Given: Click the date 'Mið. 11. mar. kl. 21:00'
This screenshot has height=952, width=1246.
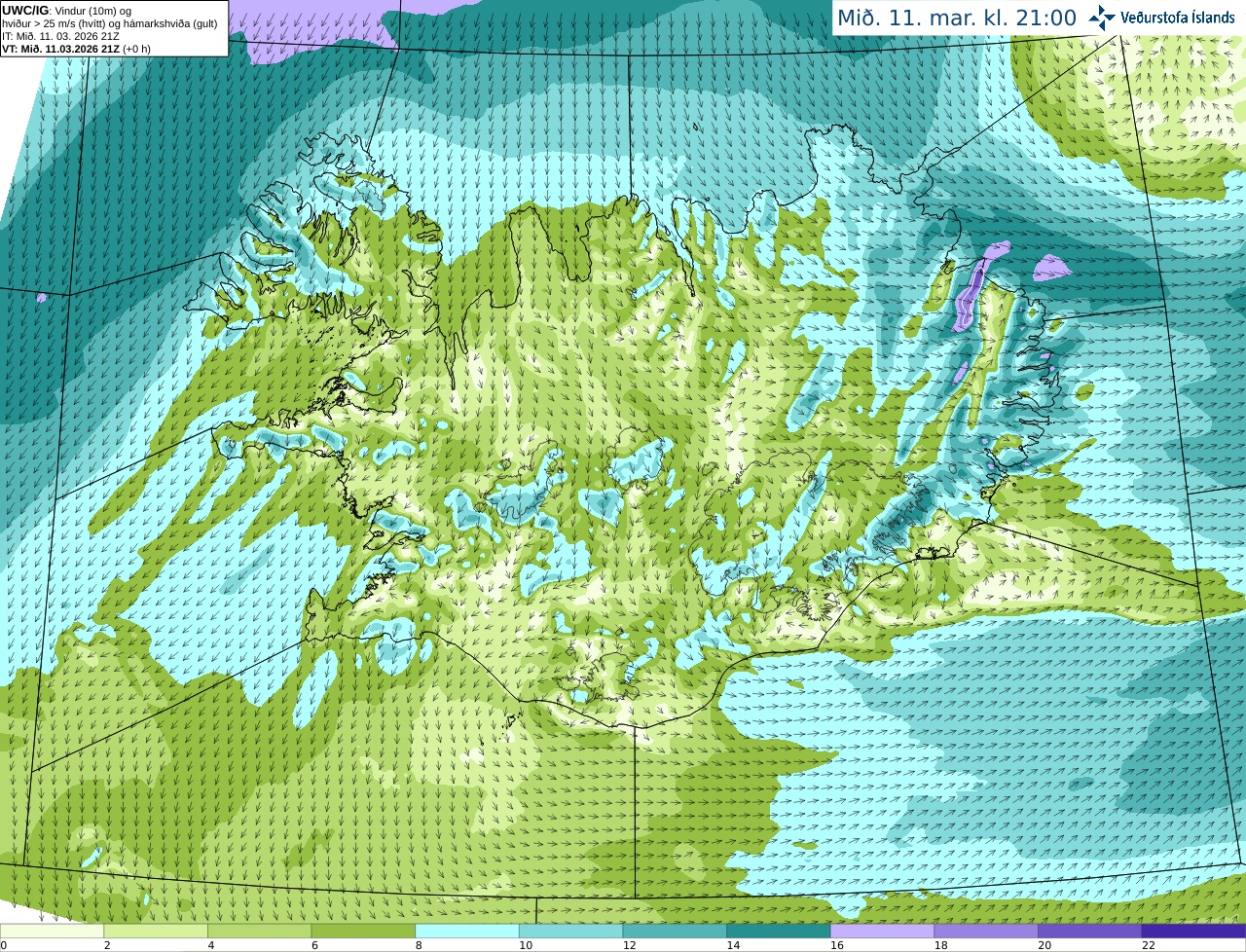Looking at the screenshot, I should [957, 18].
